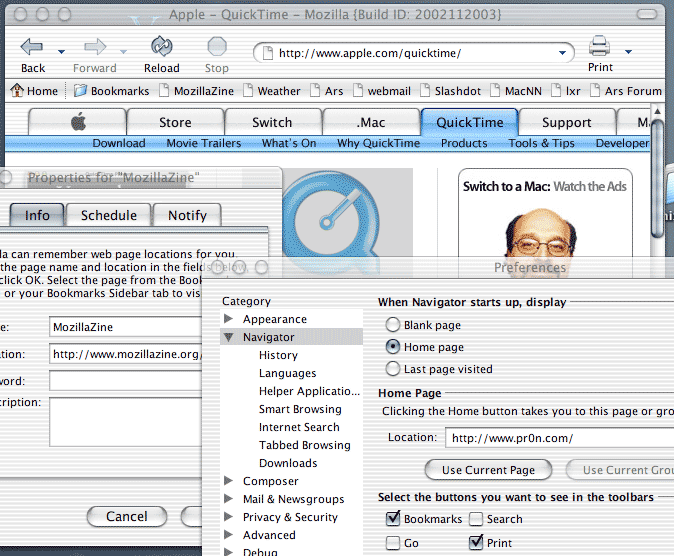
Task: Click the Home house icon
Action: coord(17,90)
